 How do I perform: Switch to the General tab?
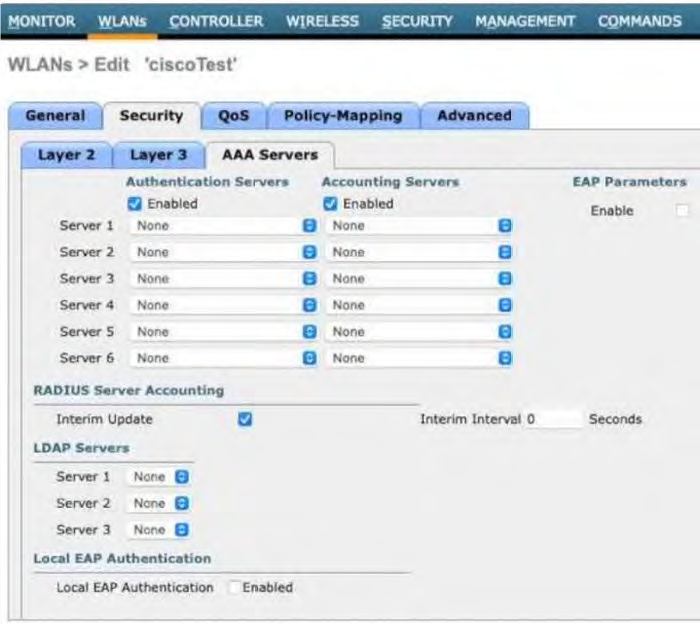tap(55, 116)
